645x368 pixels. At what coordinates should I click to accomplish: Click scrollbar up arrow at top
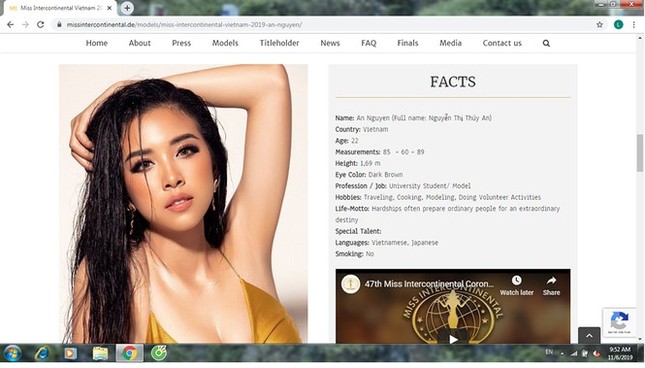click(640, 38)
